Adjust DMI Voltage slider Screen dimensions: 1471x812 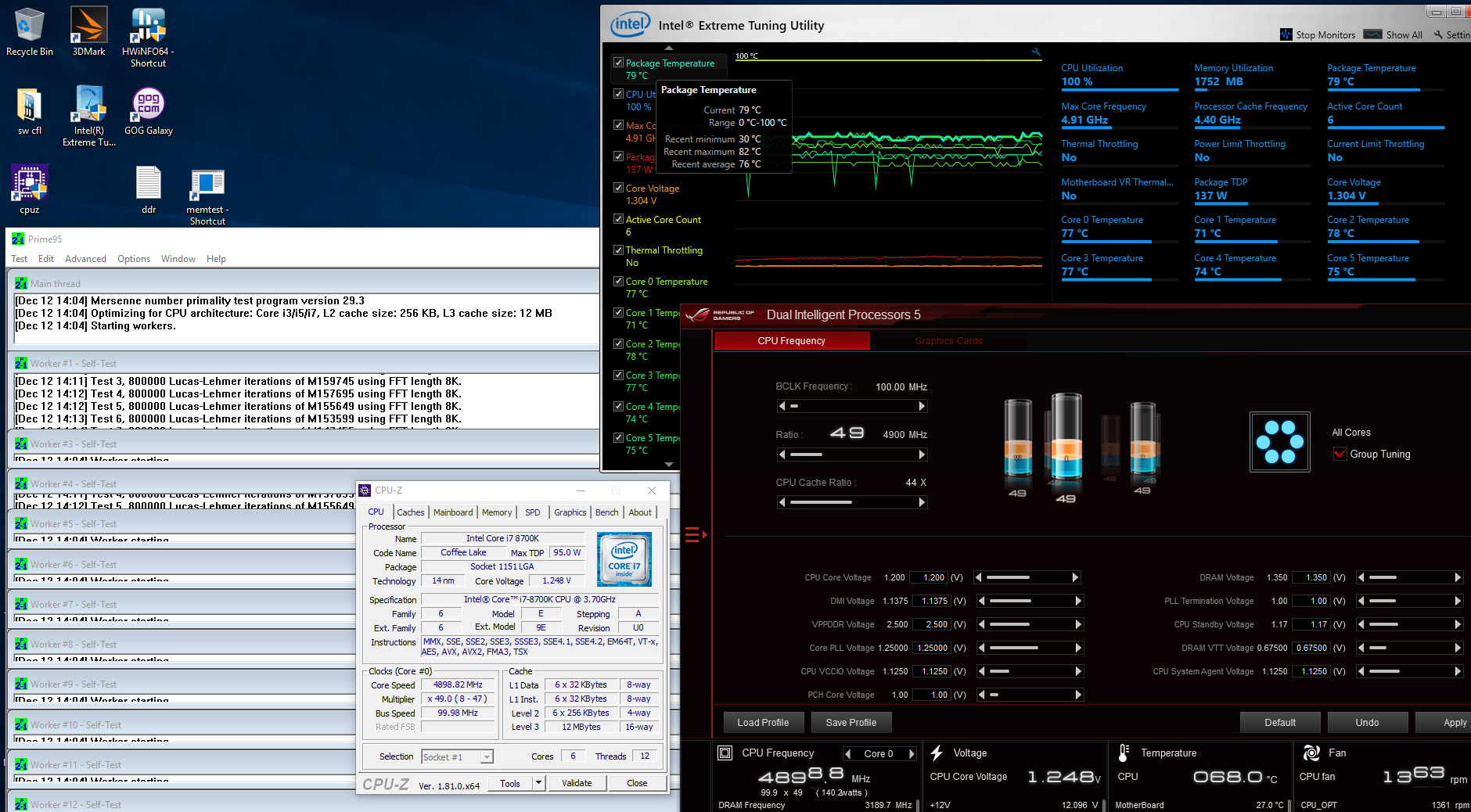pyautogui.click(x=1030, y=601)
